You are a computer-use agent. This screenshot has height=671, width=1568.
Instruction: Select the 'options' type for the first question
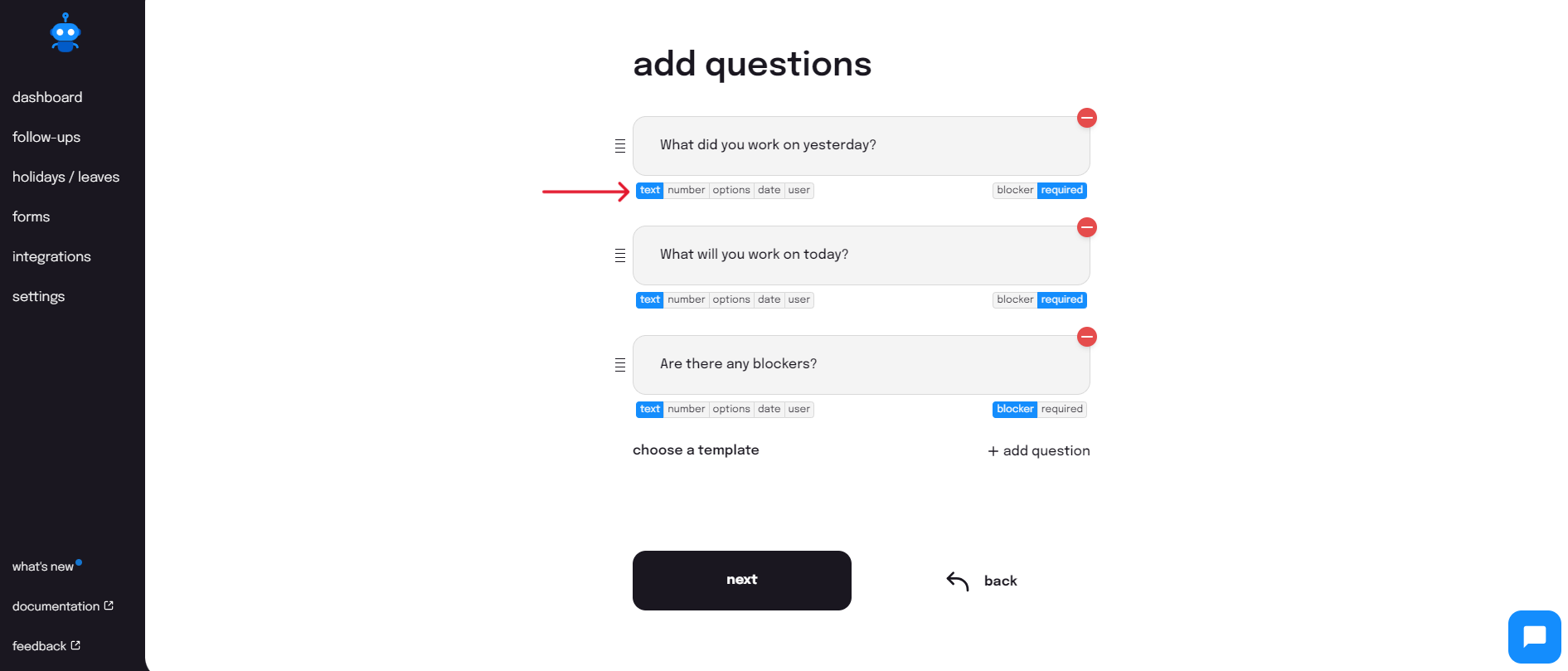[x=731, y=190]
